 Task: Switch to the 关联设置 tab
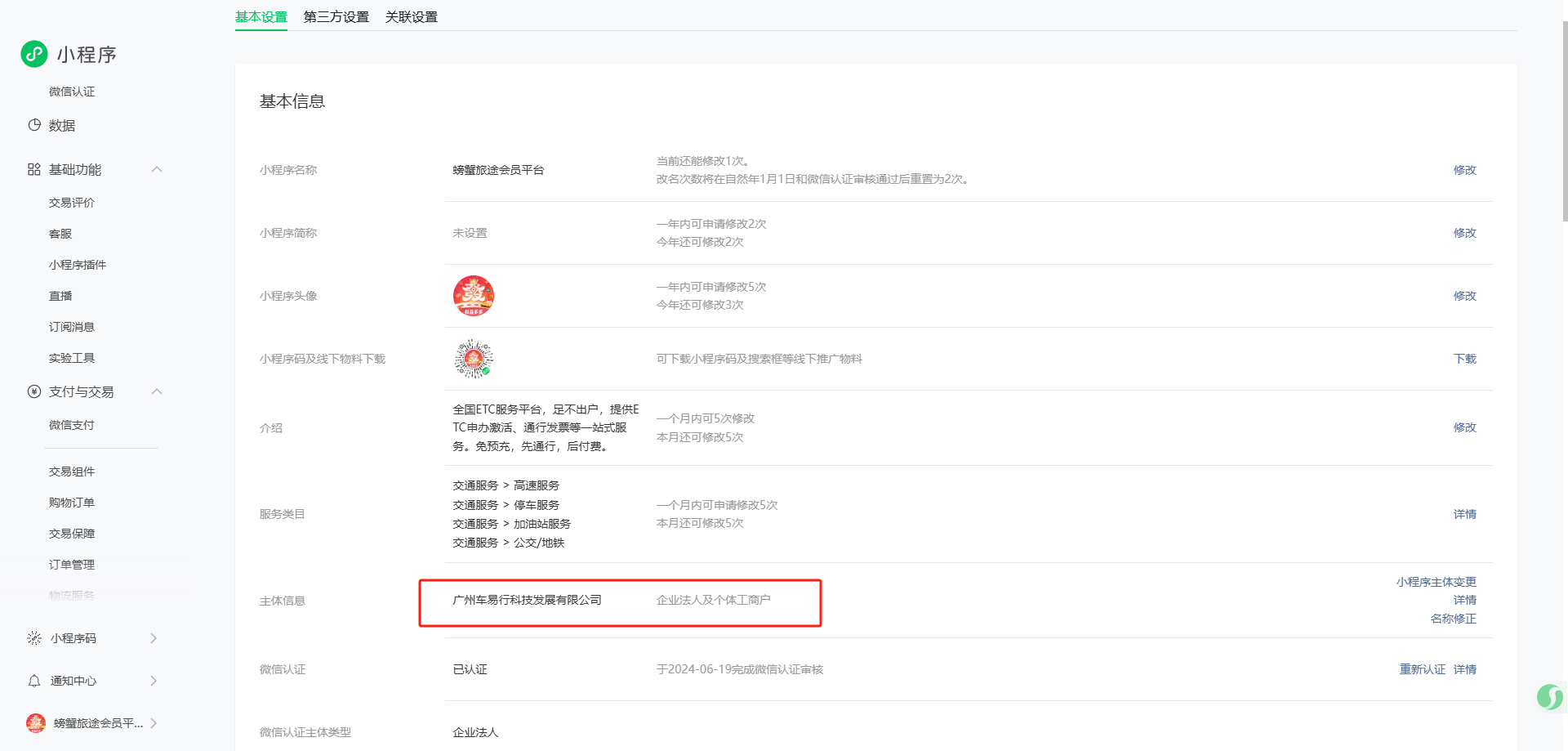412,17
